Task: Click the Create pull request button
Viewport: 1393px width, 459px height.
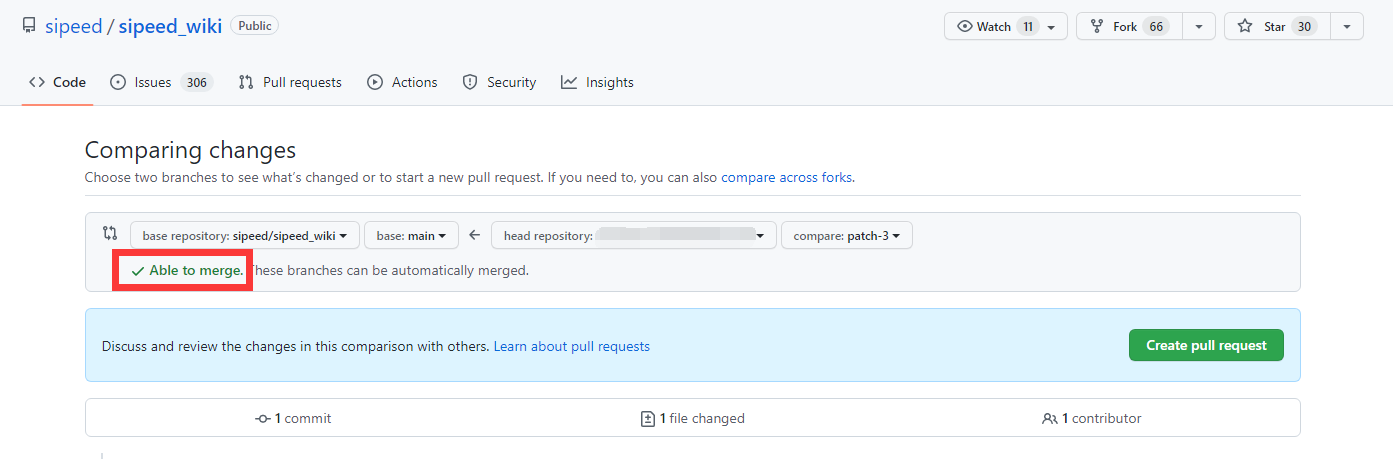Action: (1206, 345)
